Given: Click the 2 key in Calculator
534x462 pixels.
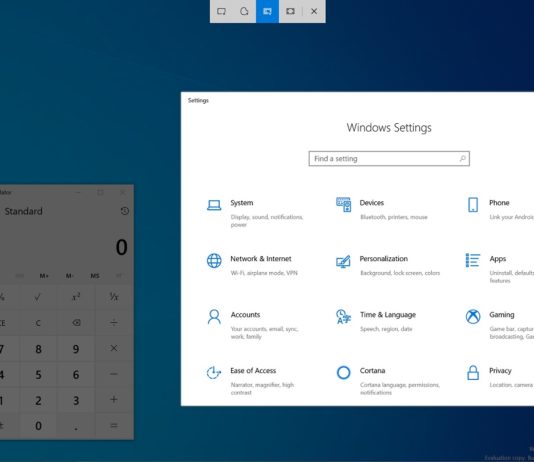Looking at the screenshot, I should [38, 400].
